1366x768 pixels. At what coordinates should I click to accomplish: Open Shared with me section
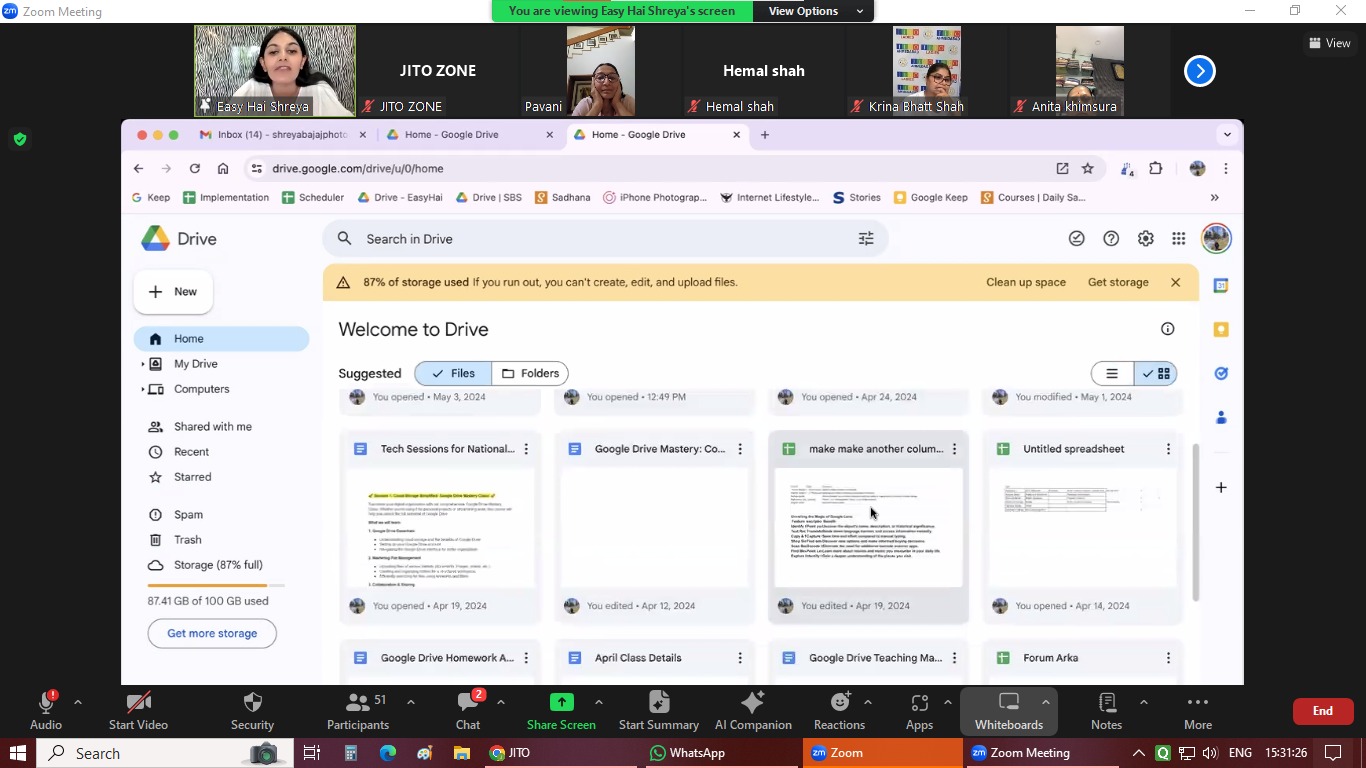click(x=212, y=427)
